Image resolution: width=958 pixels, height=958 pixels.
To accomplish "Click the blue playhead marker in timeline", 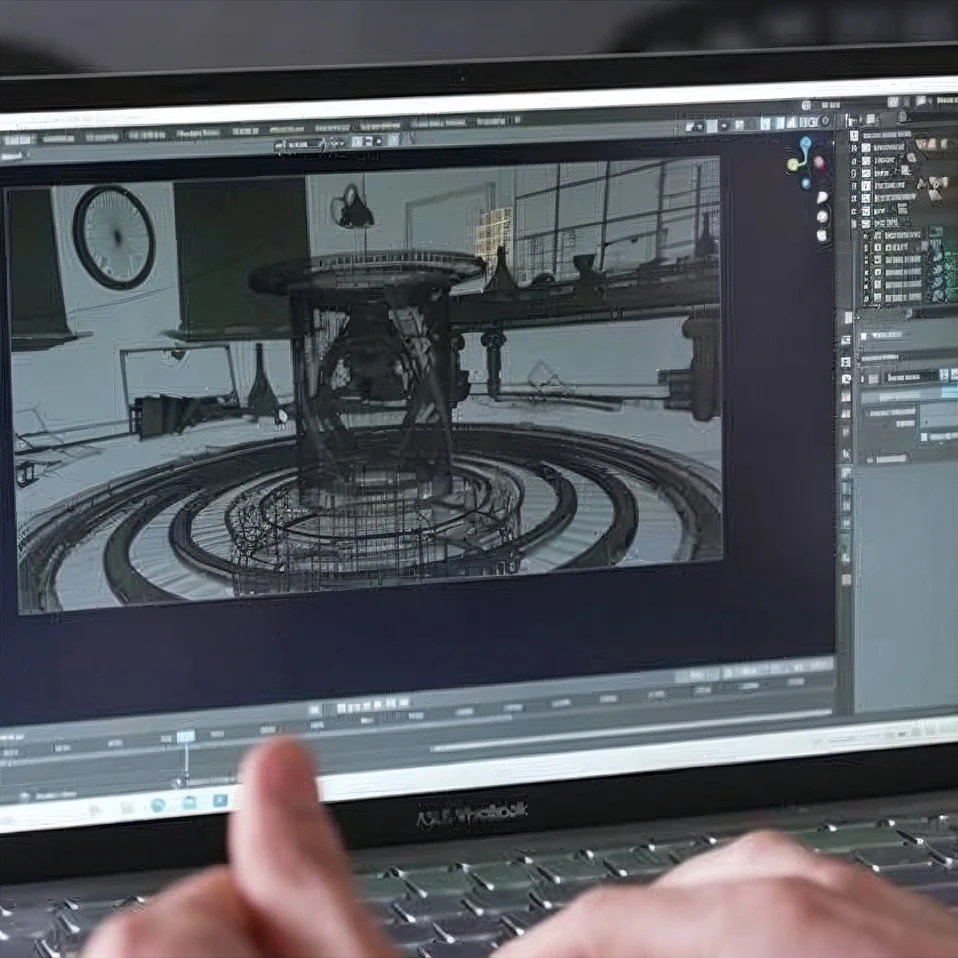I will pos(186,737).
